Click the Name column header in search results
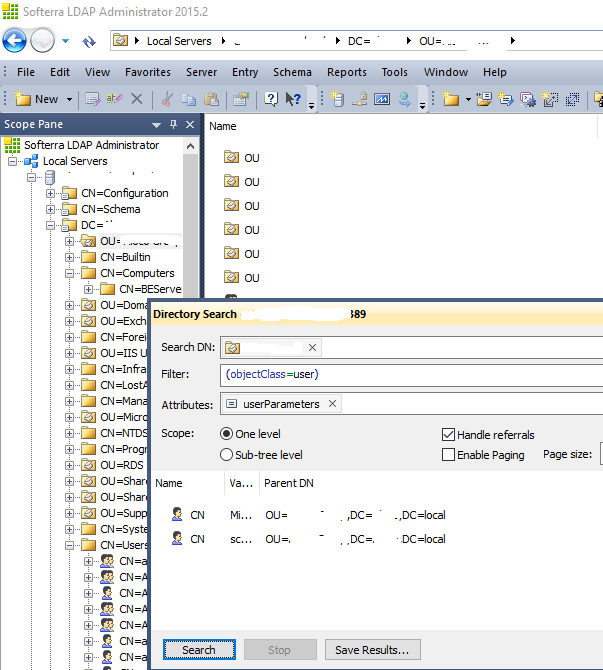The width and height of the screenshot is (603, 670). tap(169, 483)
